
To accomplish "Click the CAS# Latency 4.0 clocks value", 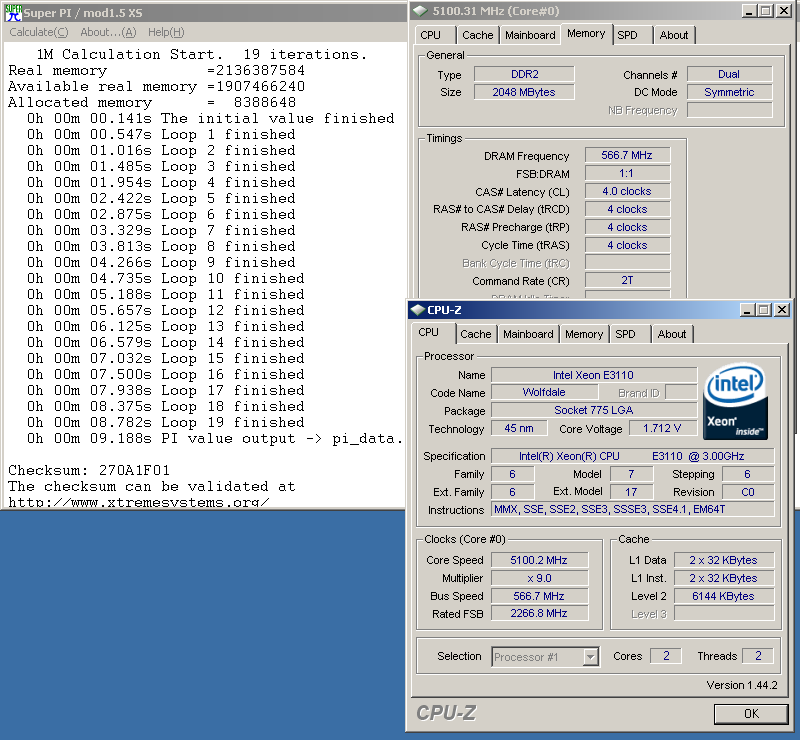I will tap(627, 191).
